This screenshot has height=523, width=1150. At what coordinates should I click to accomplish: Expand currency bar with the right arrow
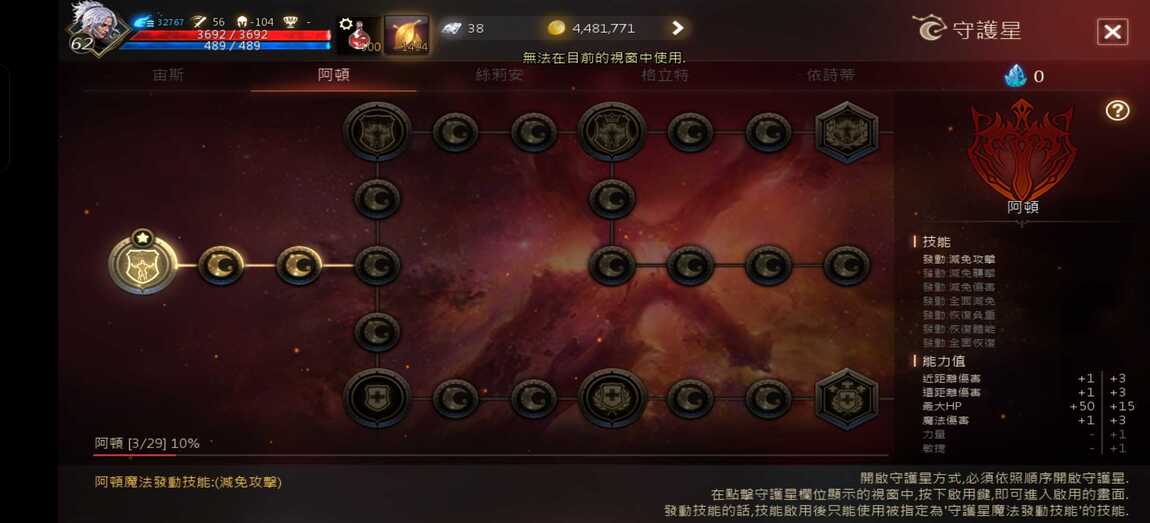(x=678, y=29)
